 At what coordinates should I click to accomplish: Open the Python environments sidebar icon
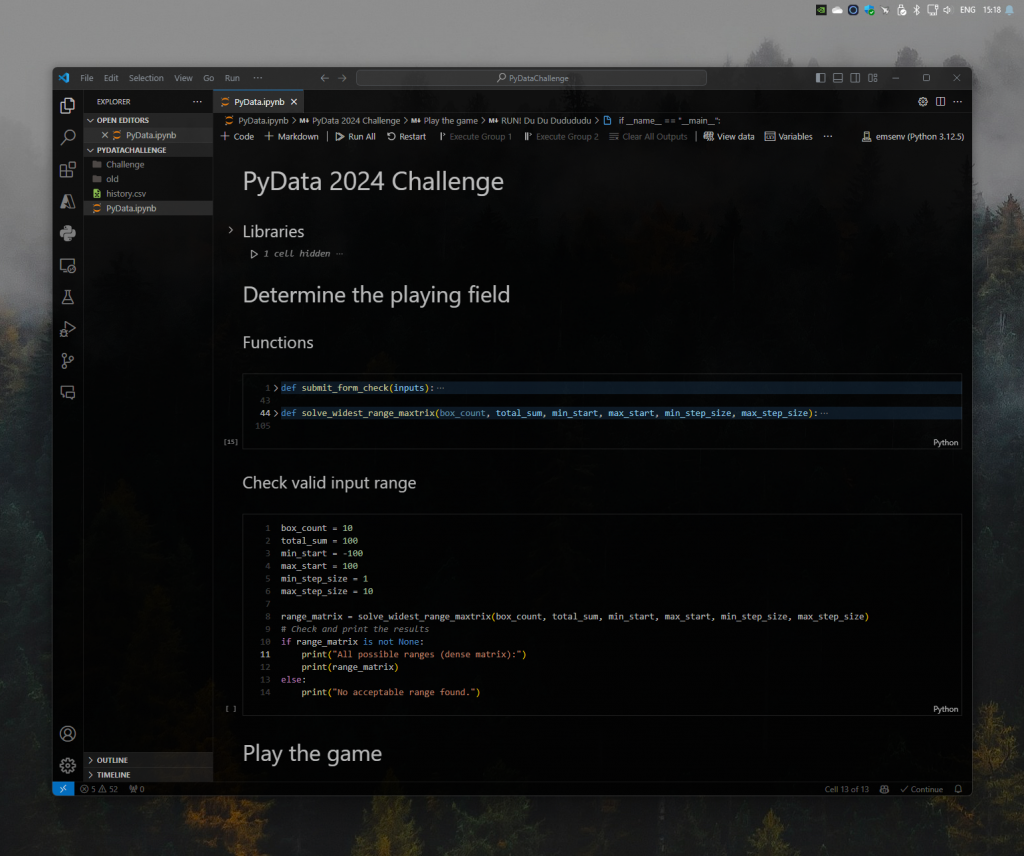(x=67, y=233)
